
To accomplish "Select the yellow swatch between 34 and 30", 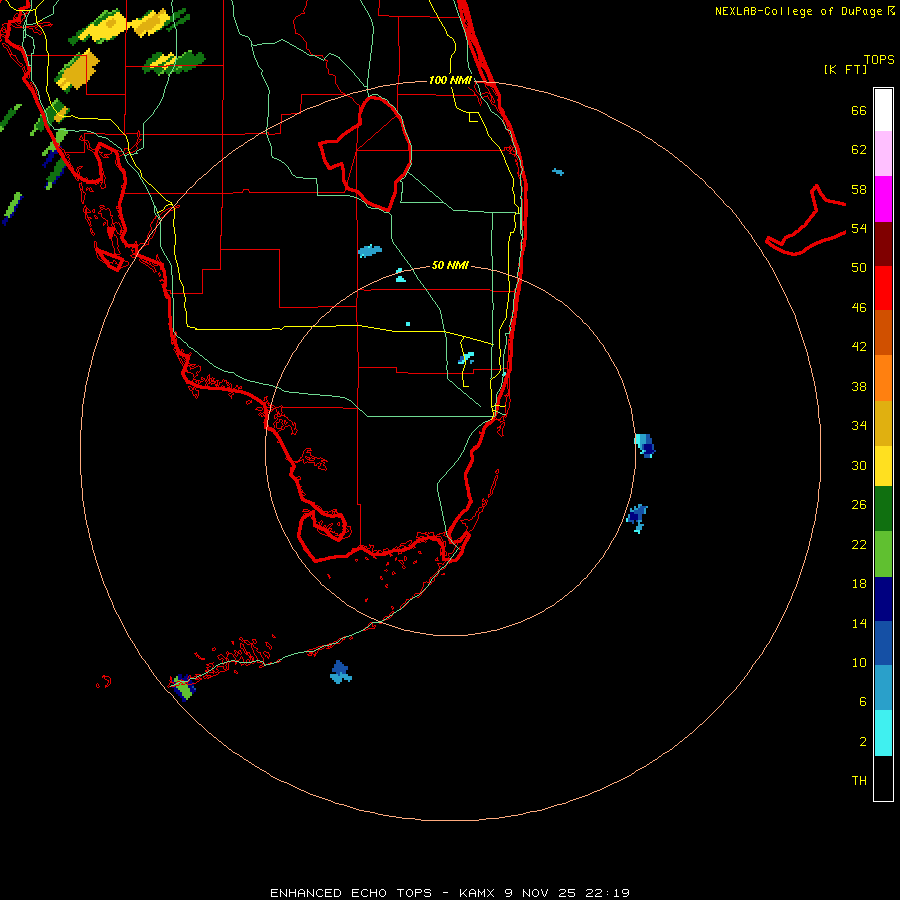I will point(883,466).
